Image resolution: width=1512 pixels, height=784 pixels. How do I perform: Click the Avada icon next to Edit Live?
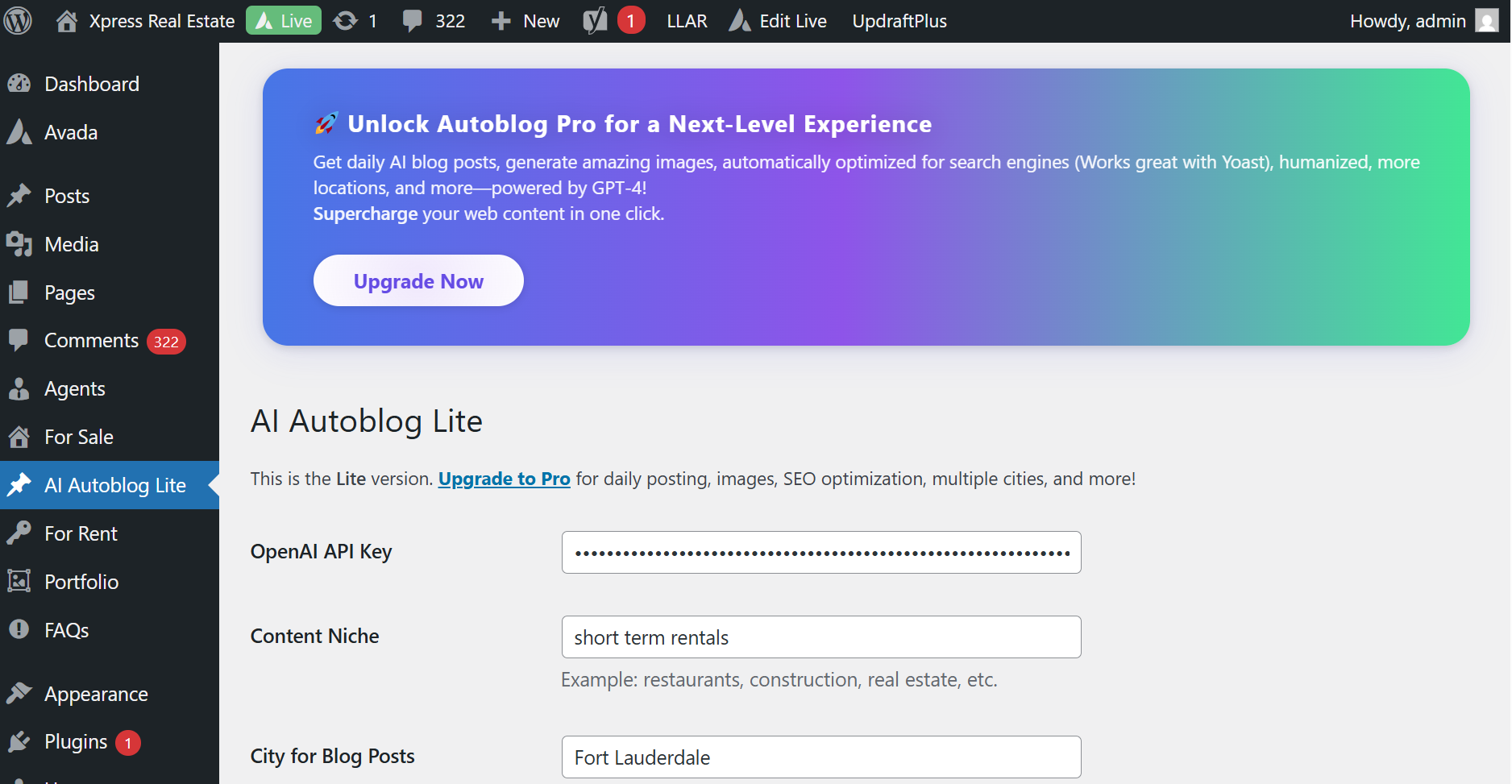740,21
